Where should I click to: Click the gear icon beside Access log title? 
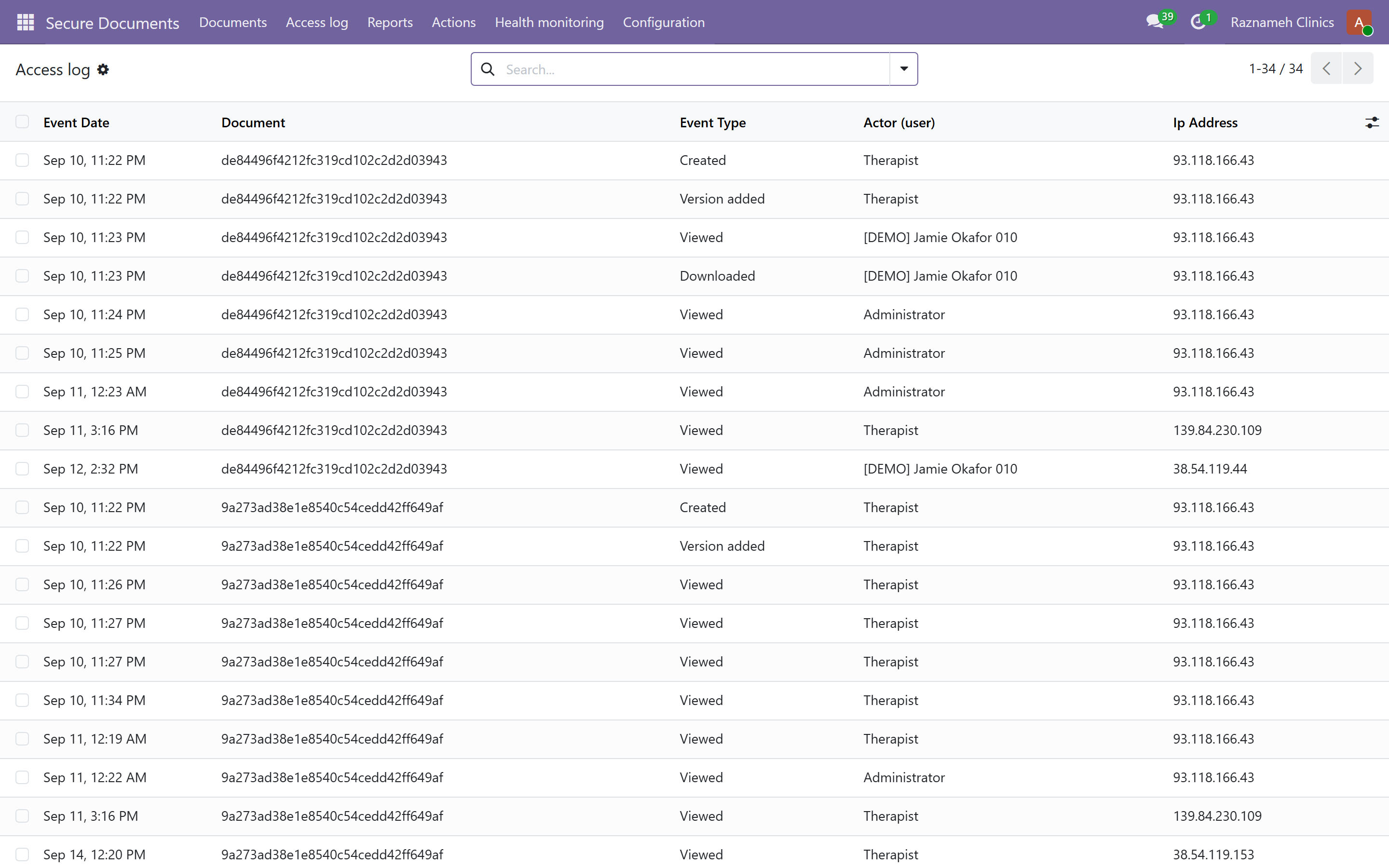103,69
